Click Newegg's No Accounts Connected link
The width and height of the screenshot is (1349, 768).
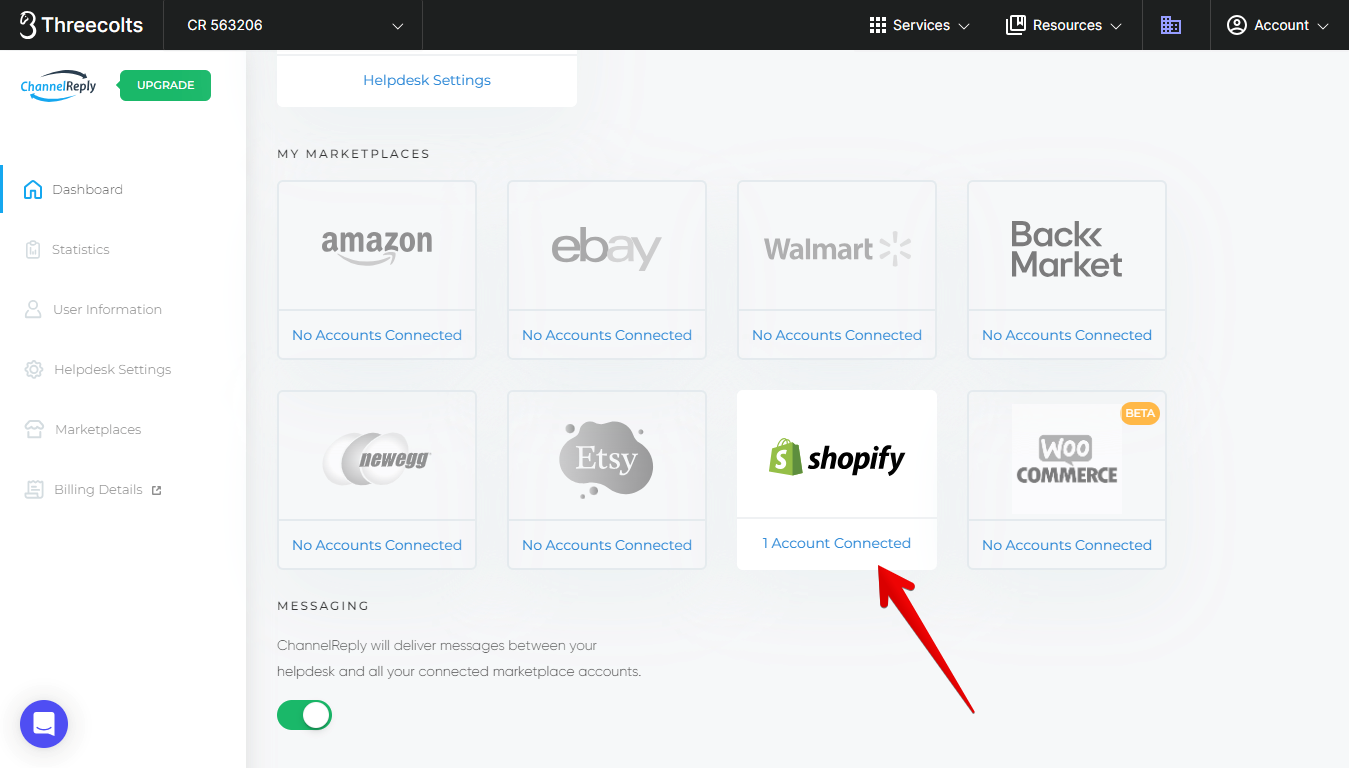click(377, 545)
